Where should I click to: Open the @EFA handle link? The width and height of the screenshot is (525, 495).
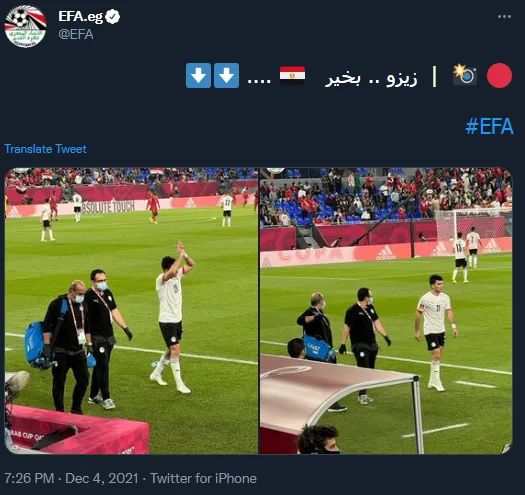[x=76, y=34]
